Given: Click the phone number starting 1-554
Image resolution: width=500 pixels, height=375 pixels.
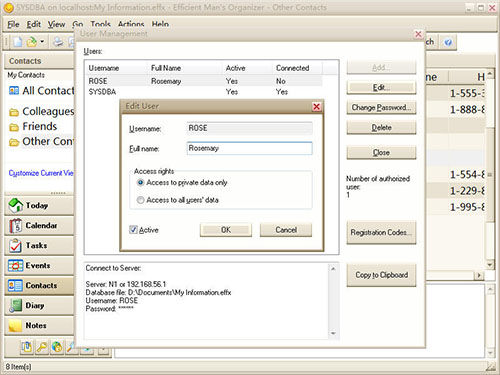Looking at the screenshot, I should click(x=467, y=174).
